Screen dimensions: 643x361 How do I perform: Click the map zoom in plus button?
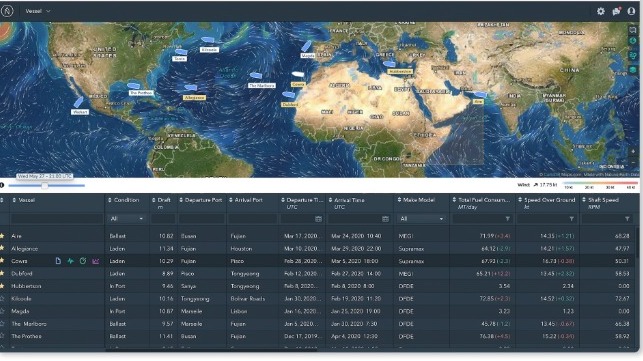pos(633,151)
